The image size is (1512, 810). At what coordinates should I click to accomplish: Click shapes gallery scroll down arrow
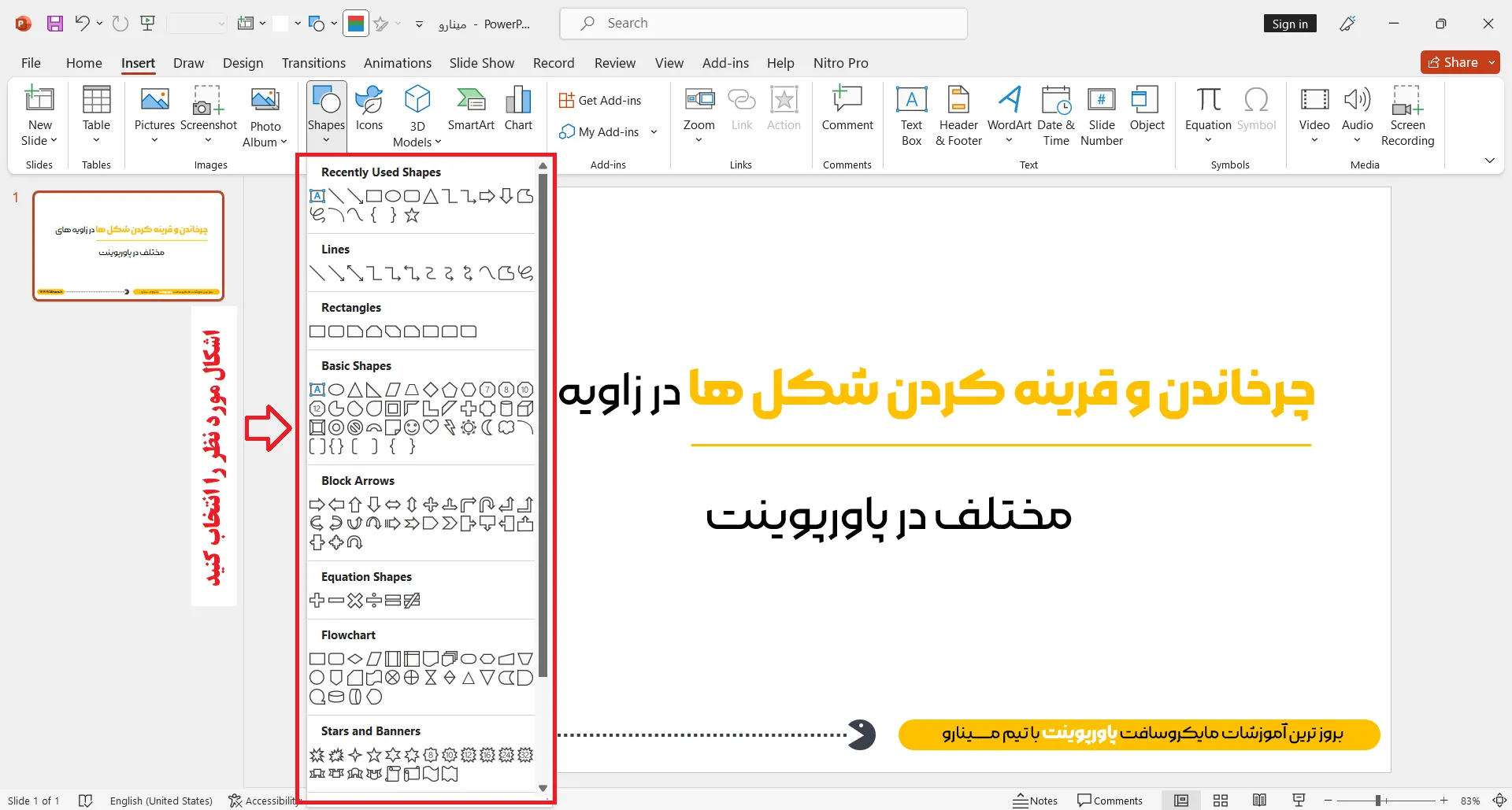click(543, 788)
